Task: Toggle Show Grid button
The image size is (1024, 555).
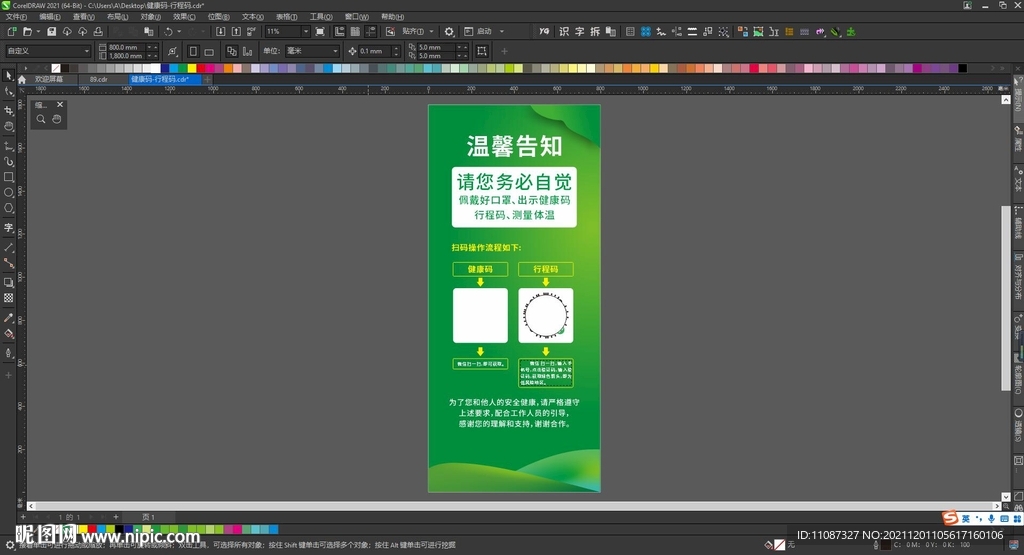Action: tap(355, 31)
